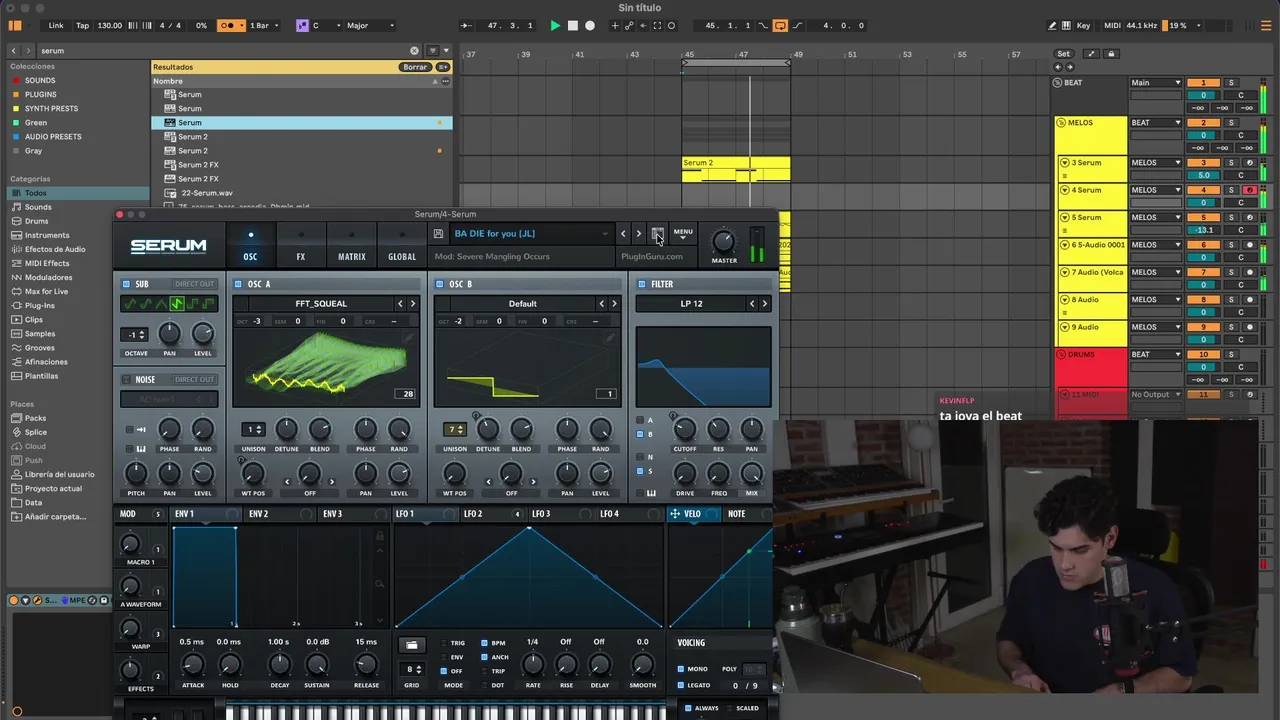
Task: Collapse the MELOS group track
Action: [1061, 123]
